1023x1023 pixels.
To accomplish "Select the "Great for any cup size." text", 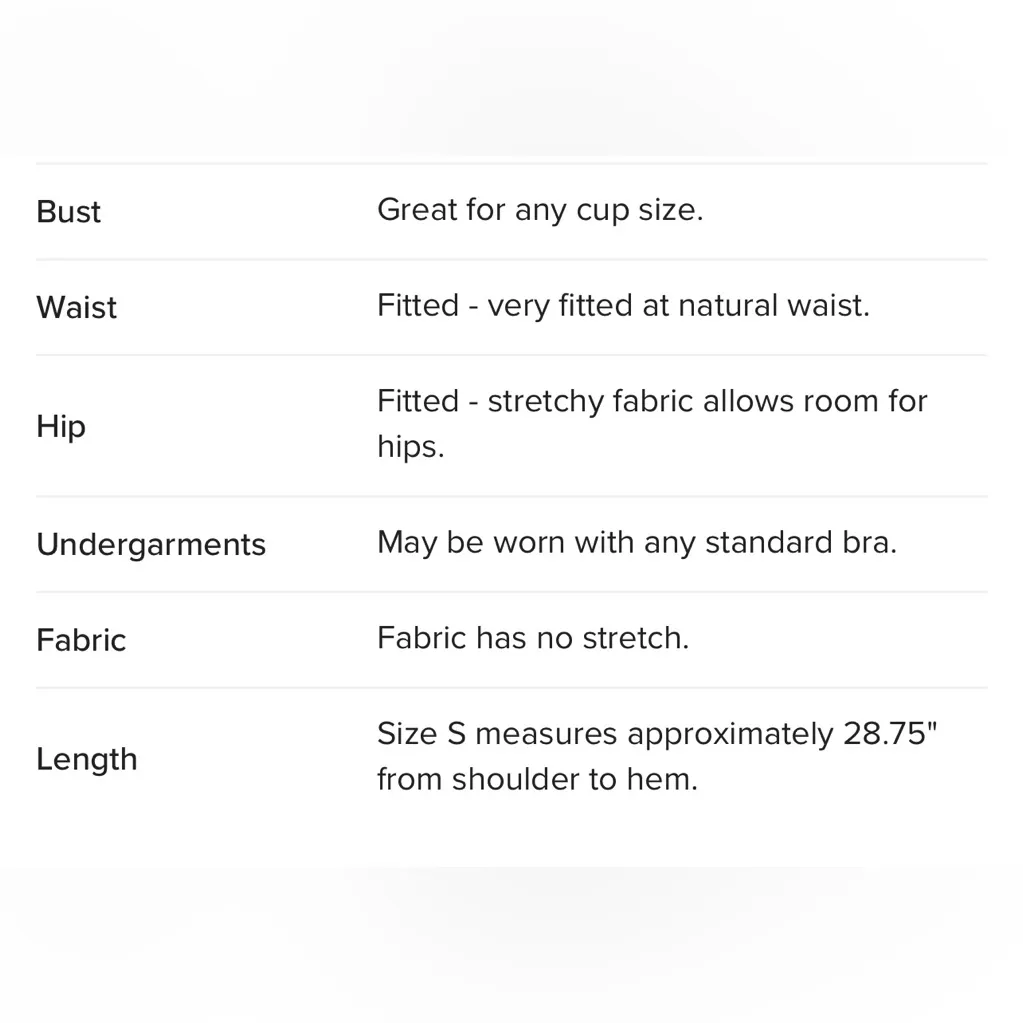I will (539, 210).
